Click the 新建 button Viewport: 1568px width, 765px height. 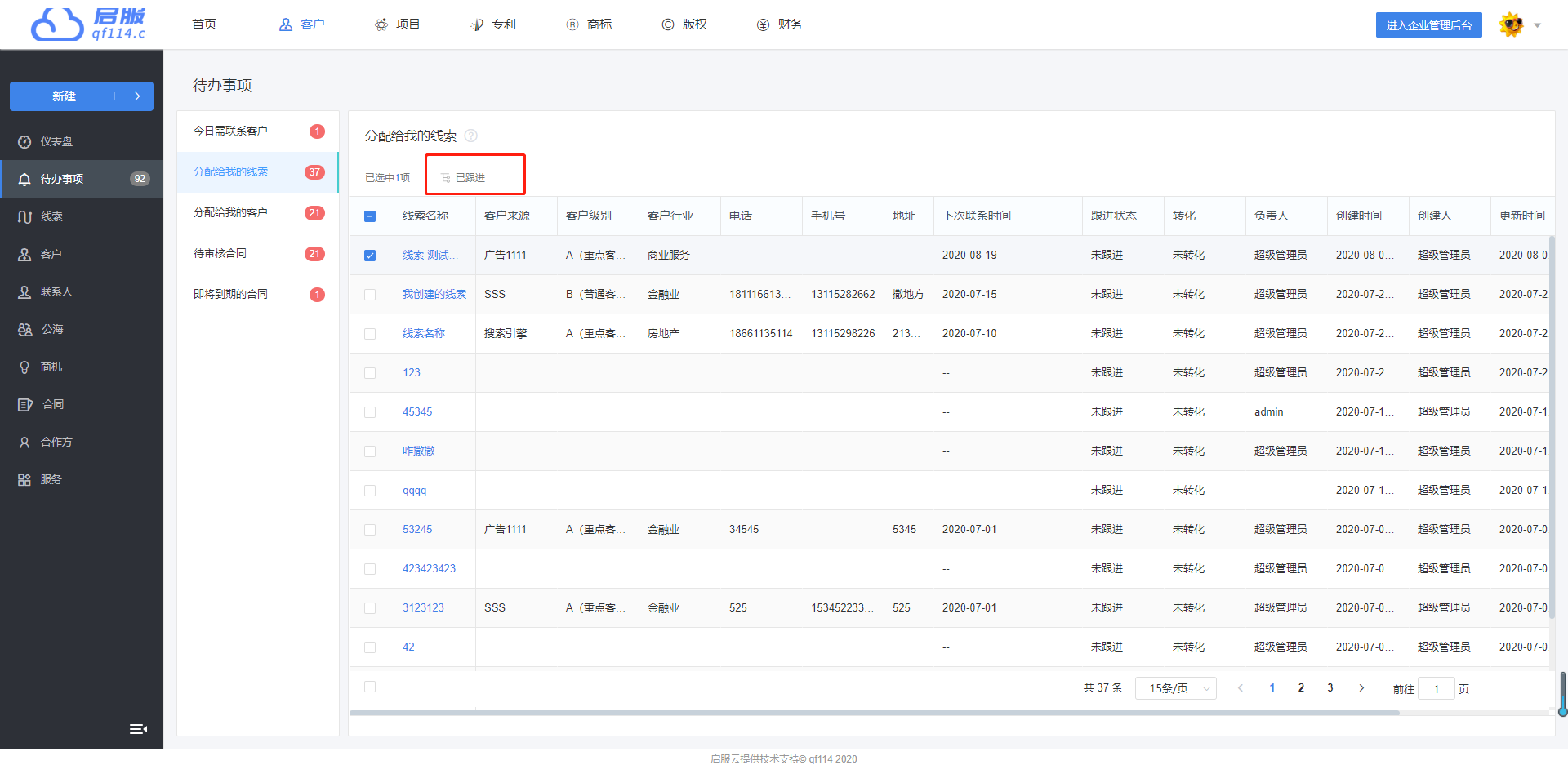pyautogui.click(x=64, y=96)
